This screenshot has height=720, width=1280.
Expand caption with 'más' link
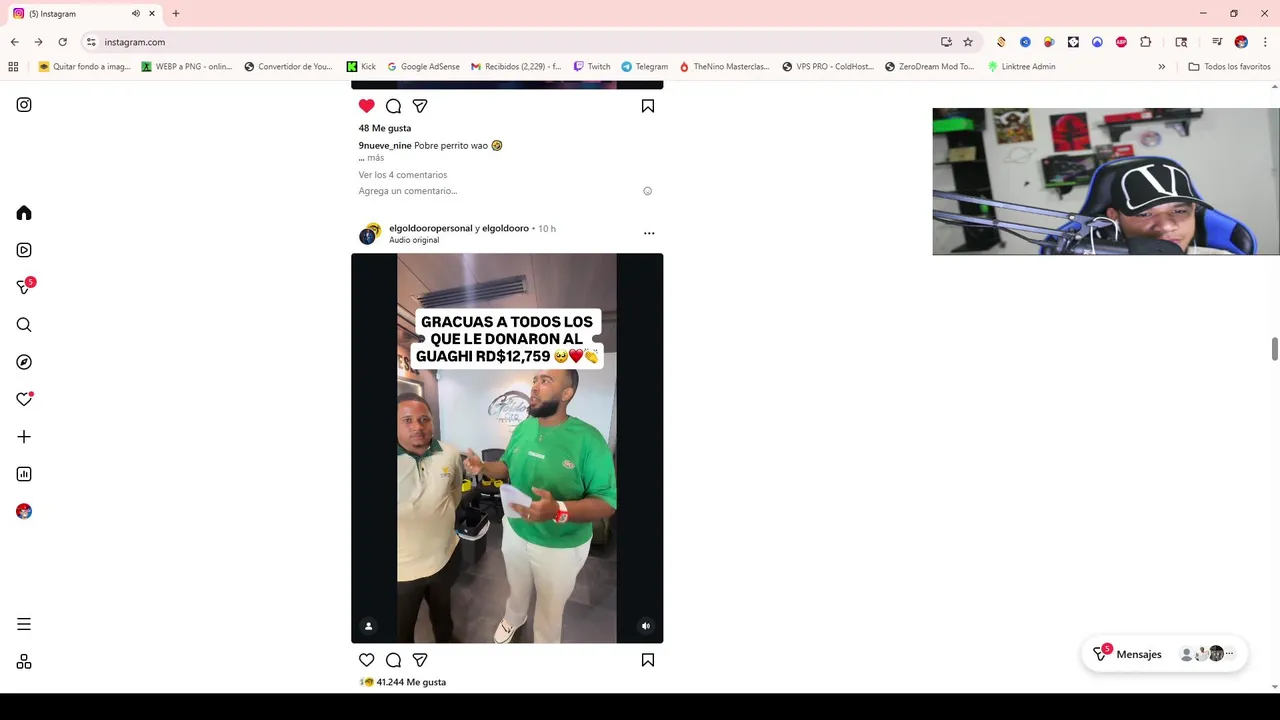coord(375,158)
